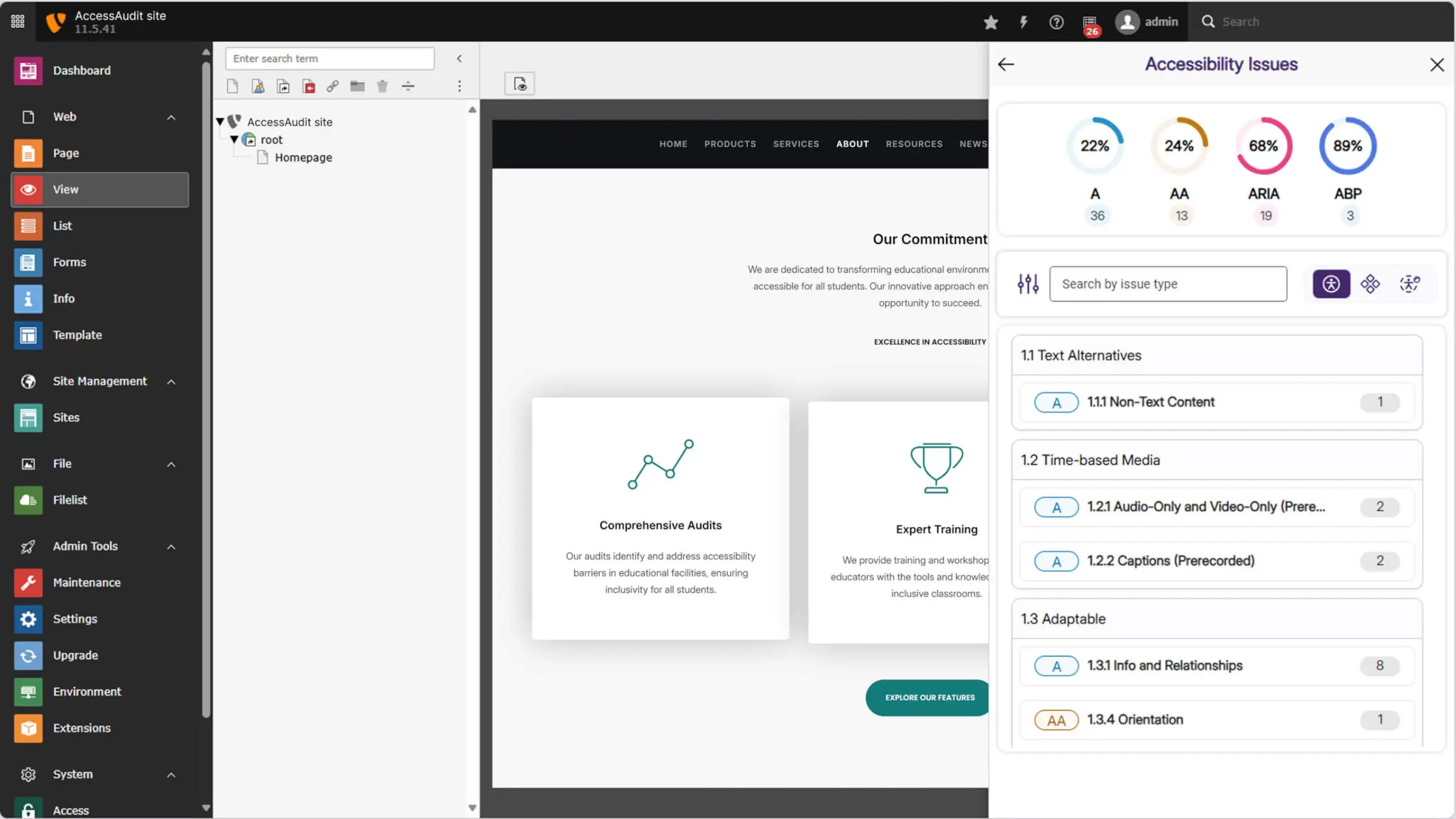Click the flush caches lightning icon
The height and width of the screenshot is (819, 1456).
tap(1023, 22)
